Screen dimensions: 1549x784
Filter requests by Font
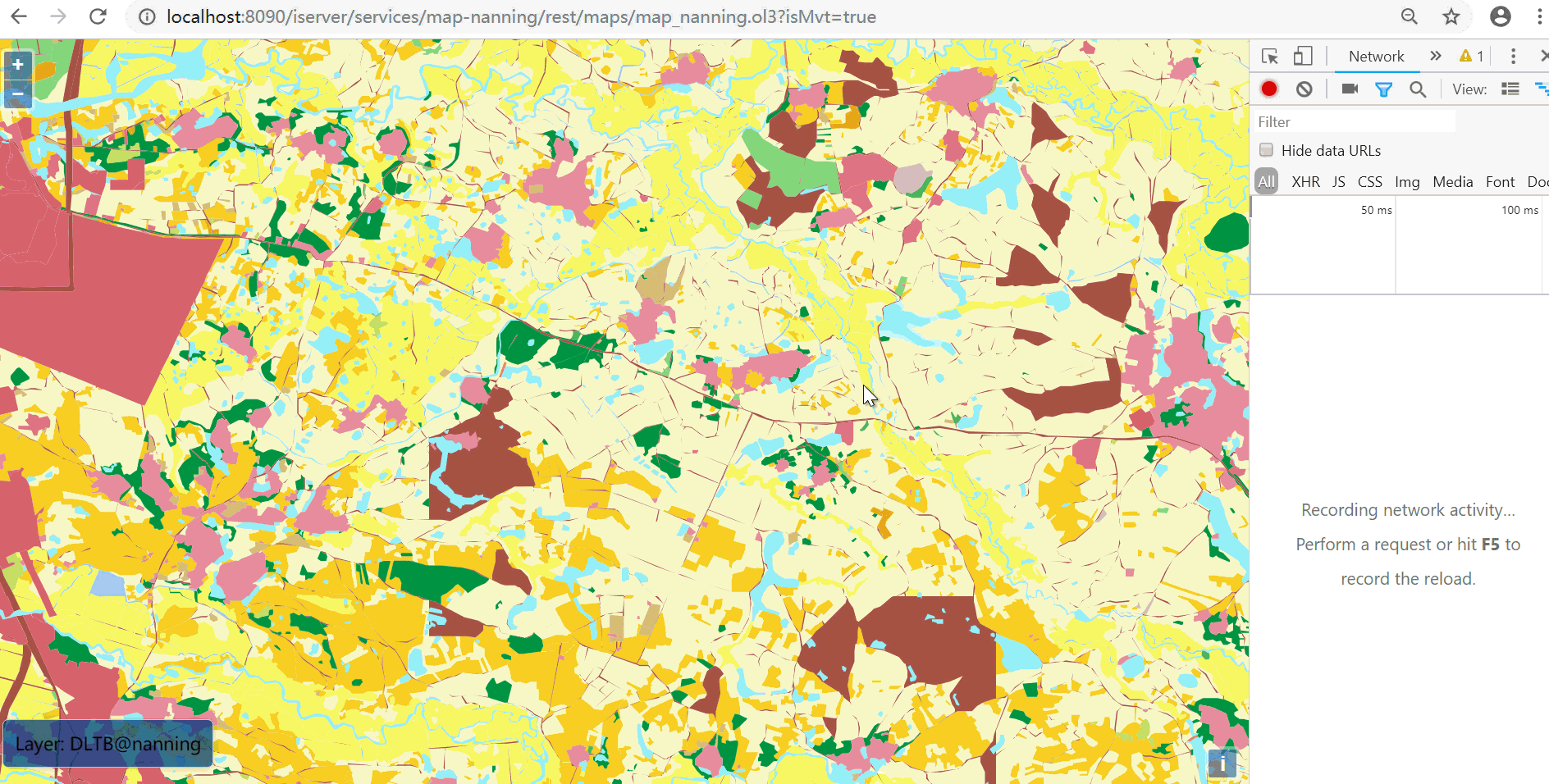[x=1500, y=181]
